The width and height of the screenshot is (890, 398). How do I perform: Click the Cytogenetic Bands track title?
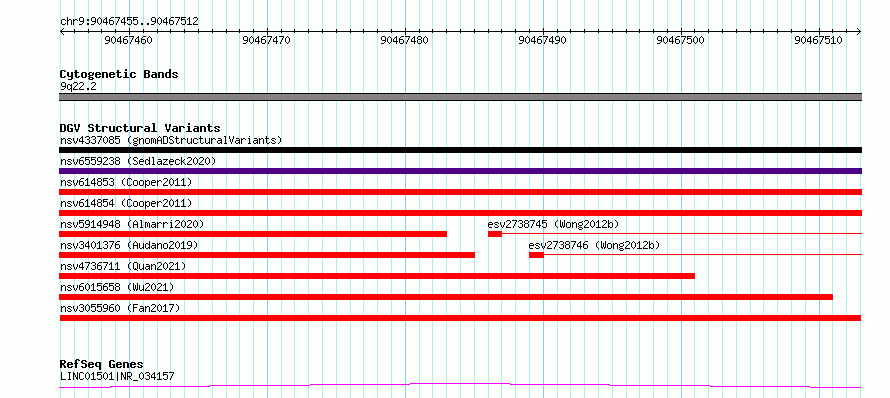(x=119, y=74)
